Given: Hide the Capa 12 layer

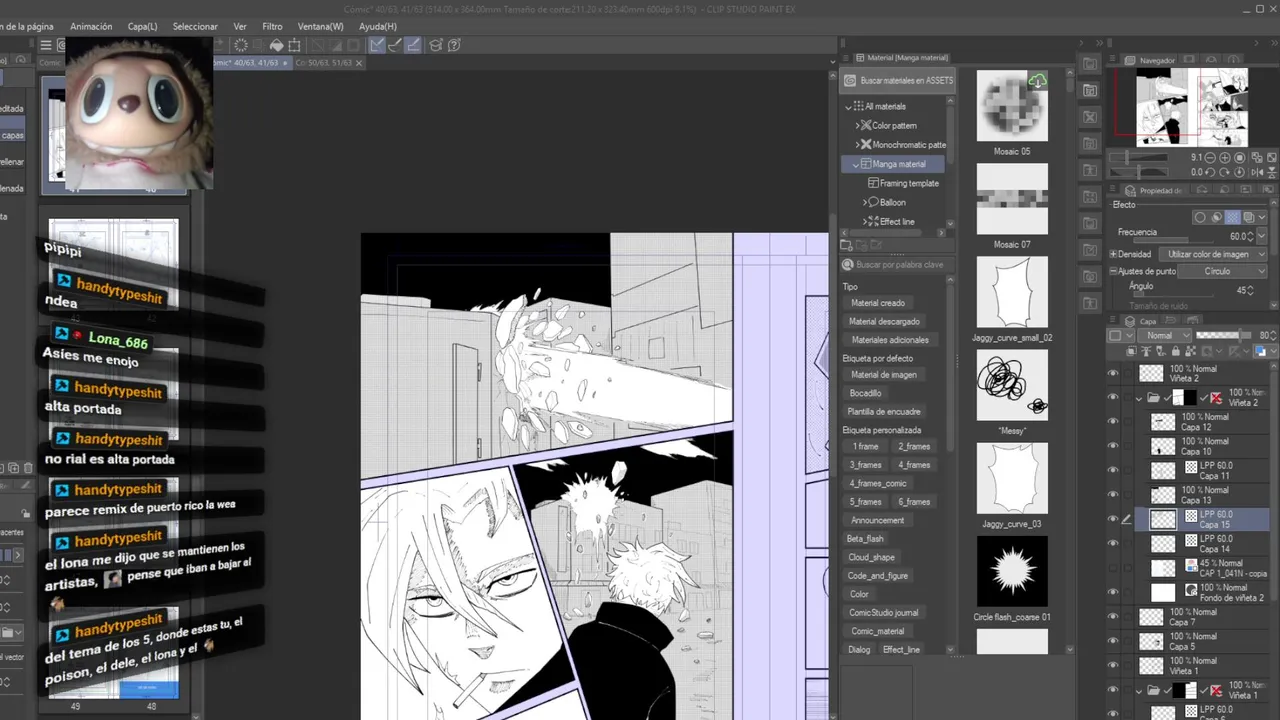Looking at the screenshot, I should pyautogui.click(x=1113, y=422).
